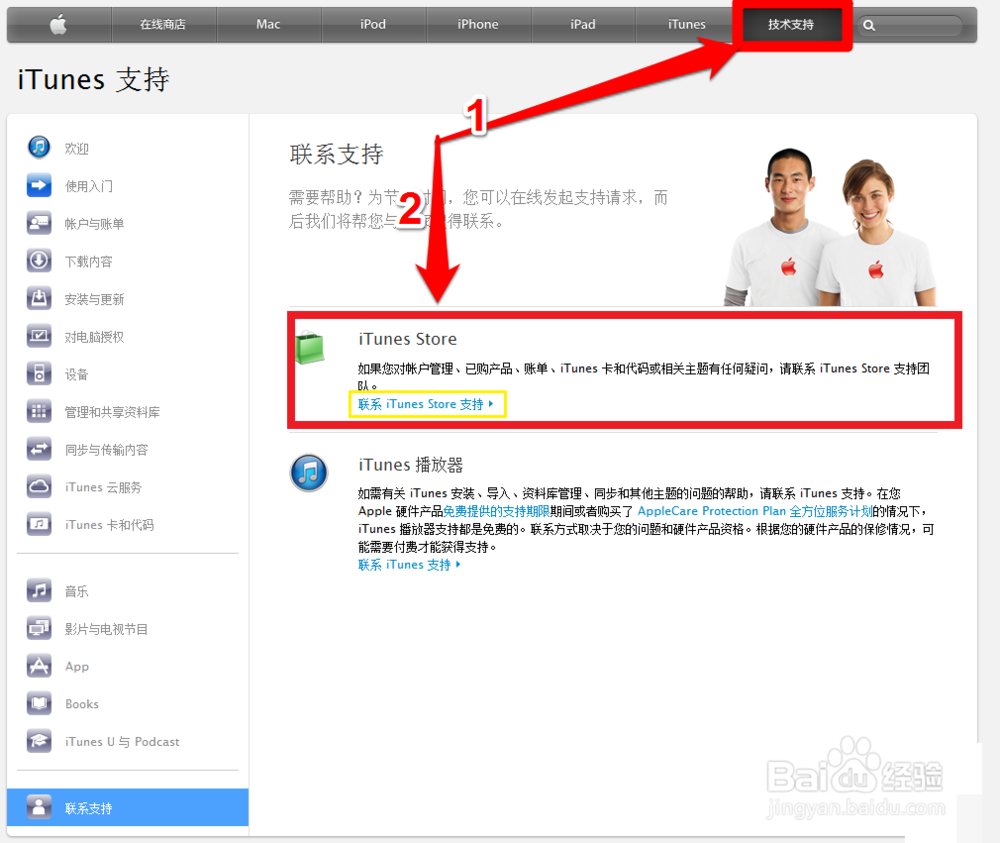Image resolution: width=1000 pixels, height=843 pixels.
Task: Open the iPod navigation tab
Action: click(373, 25)
